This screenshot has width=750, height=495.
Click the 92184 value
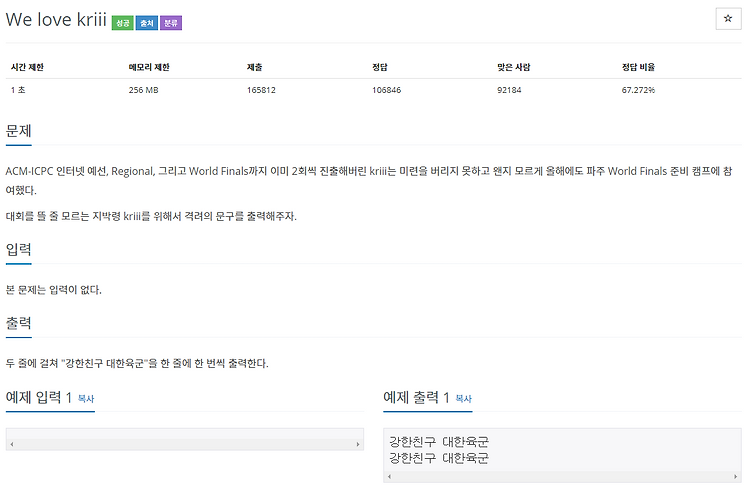[509, 90]
